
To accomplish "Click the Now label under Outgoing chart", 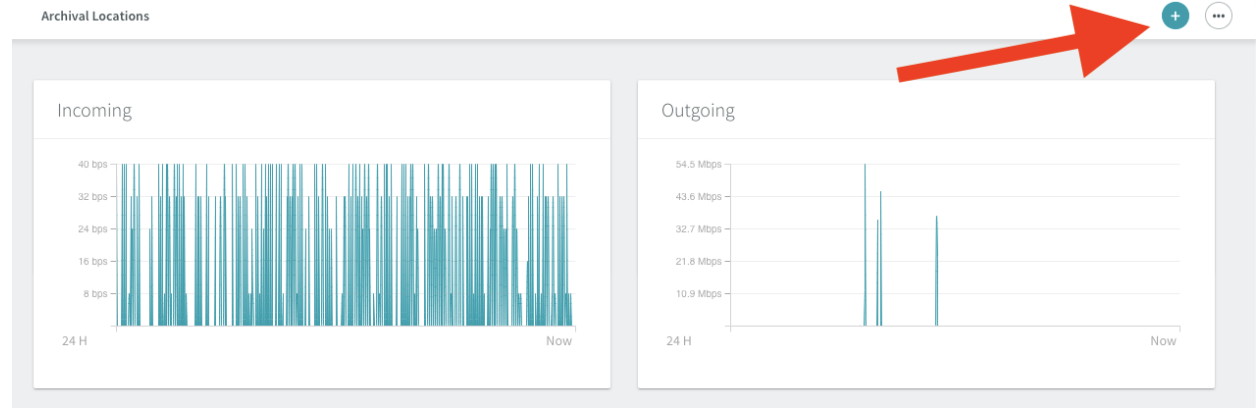I will 1163,341.
